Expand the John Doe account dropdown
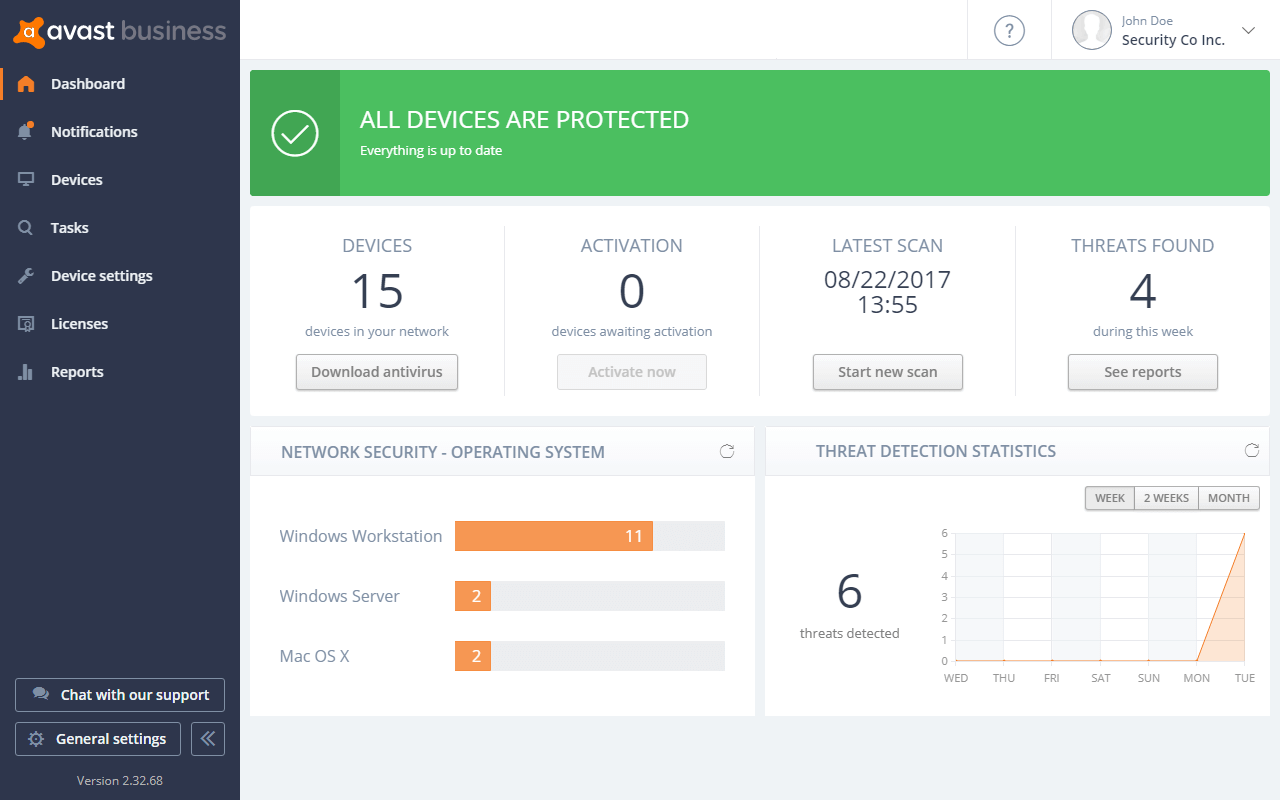1280x800 pixels. click(1248, 30)
